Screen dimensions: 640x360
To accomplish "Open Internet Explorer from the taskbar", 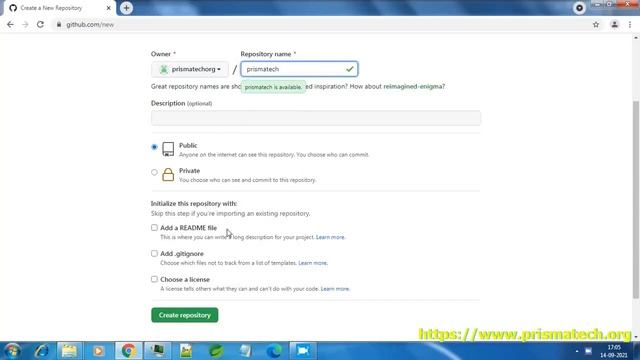I will point(41,351).
